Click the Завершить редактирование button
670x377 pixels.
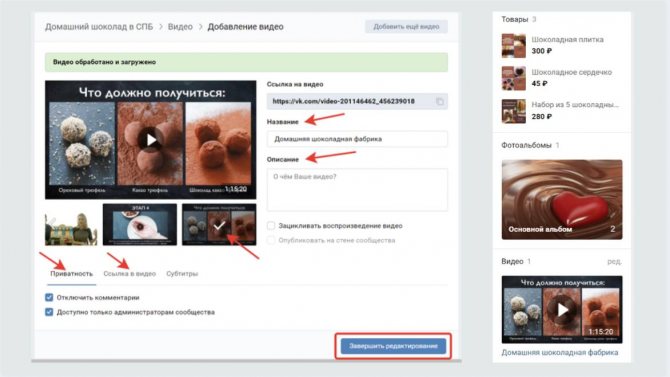pos(393,346)
